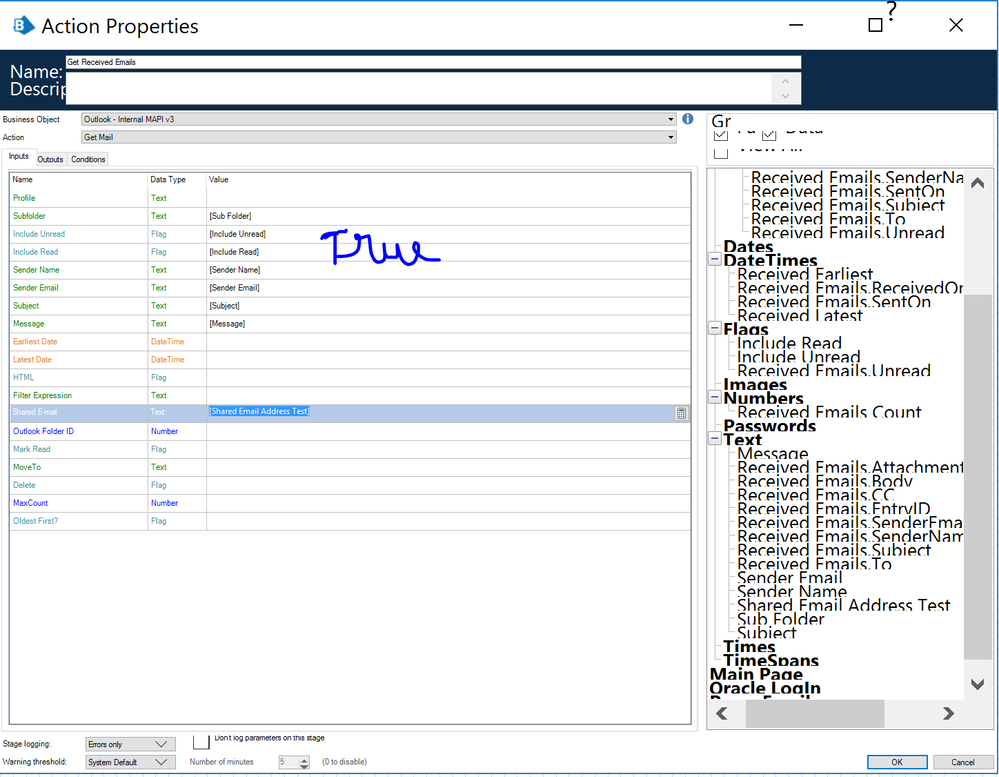Viewport: 999px width, 777px height.
Task: Click the OK button
Action: [897, 762]
